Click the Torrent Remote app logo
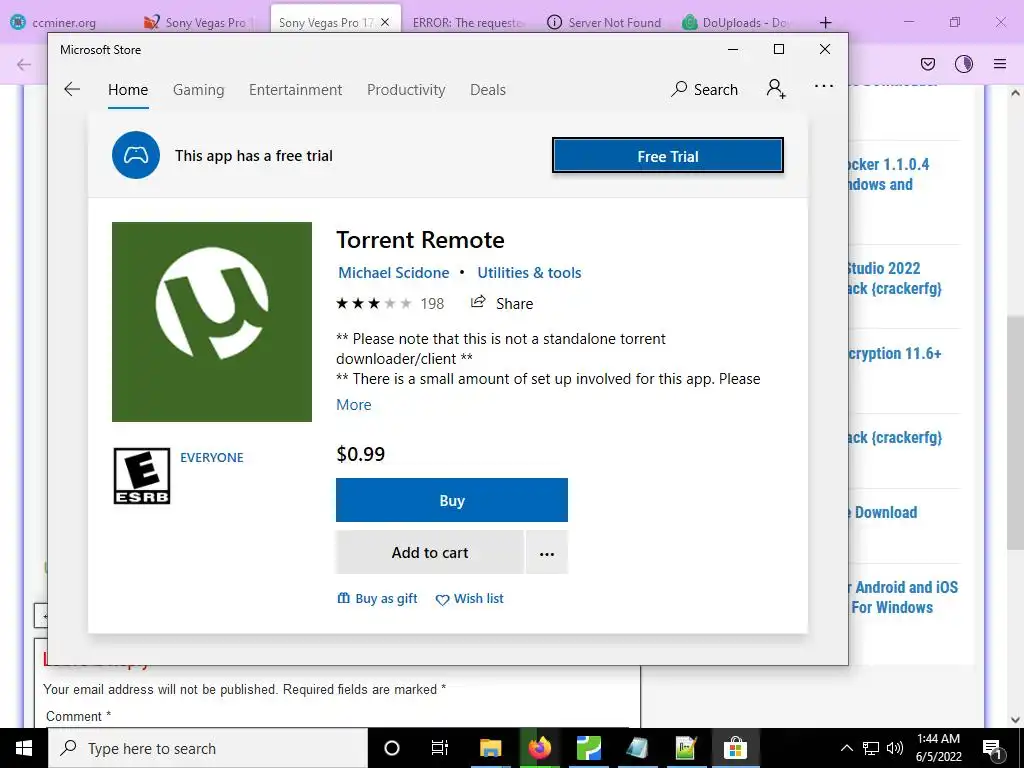 [212, 322]
